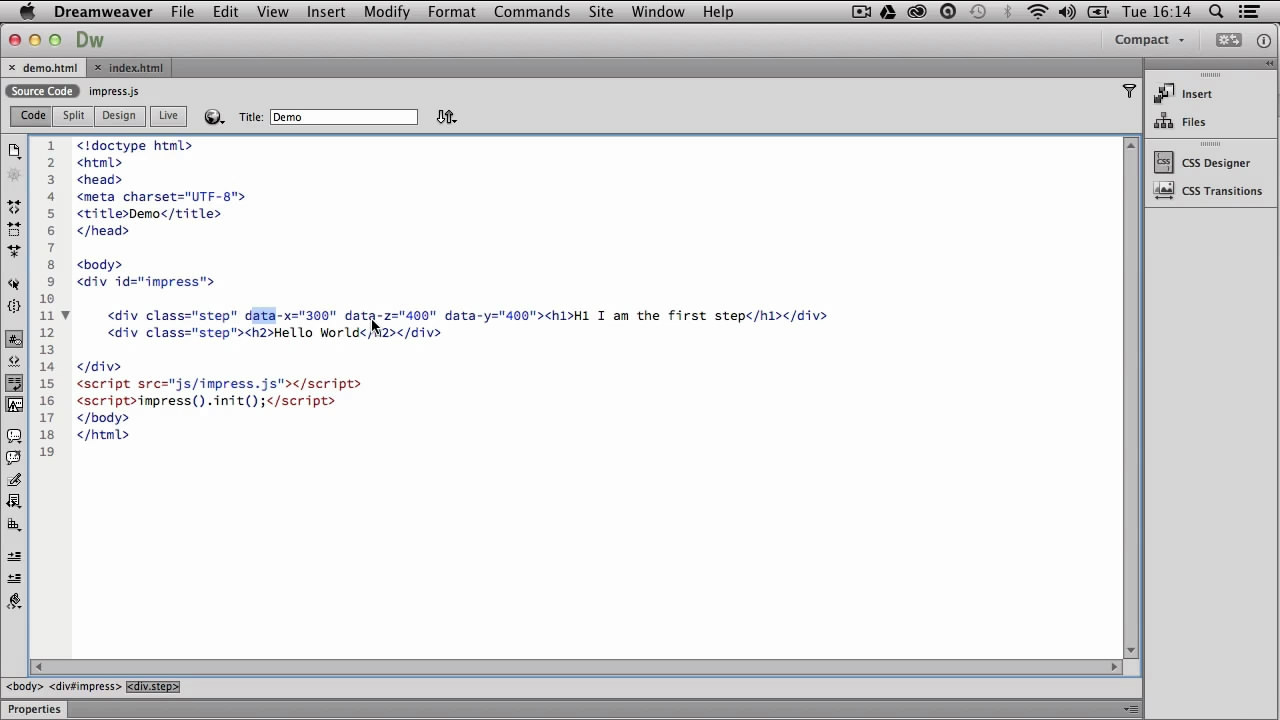Click the Indent Code icon
The height and width of the screenshot is (720, 1280).
pyautogui.click(x=14, y=556)
